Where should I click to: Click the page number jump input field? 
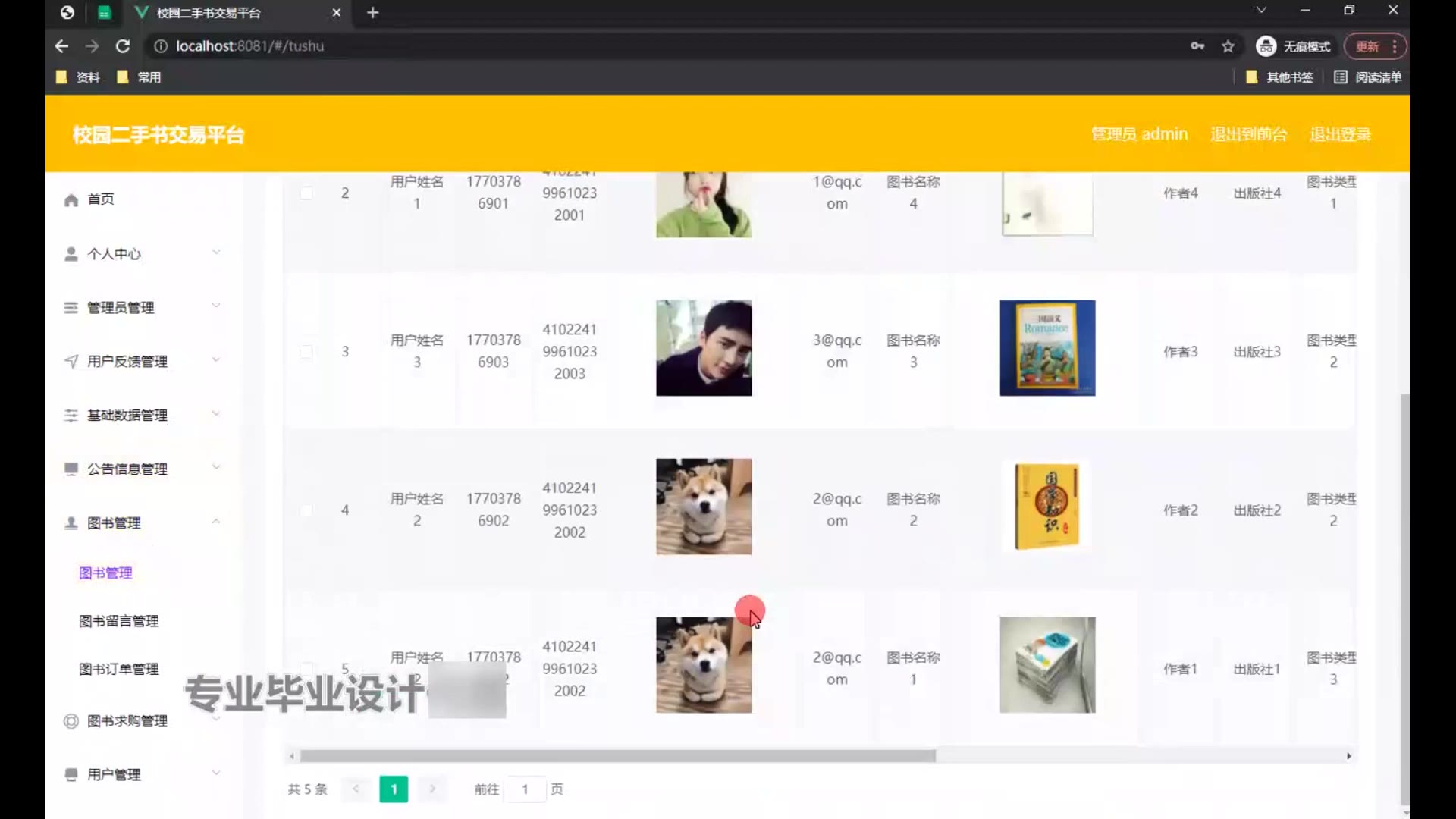[525, 789]
